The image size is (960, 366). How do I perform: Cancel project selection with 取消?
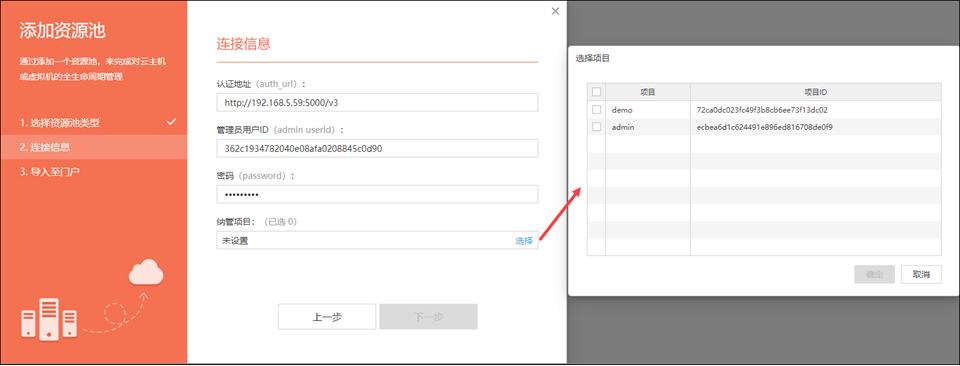921,274
